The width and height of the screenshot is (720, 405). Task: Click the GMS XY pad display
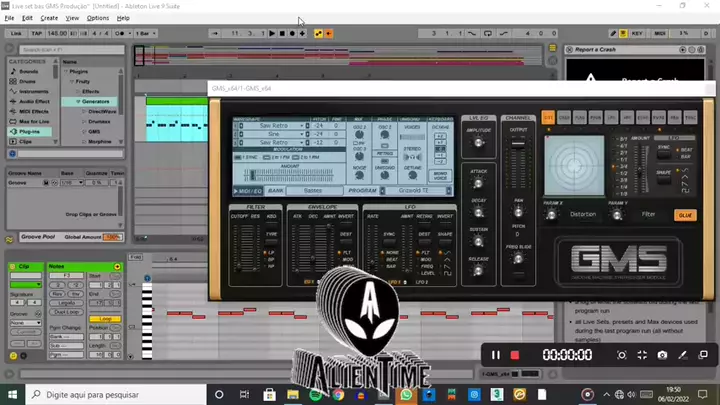[x=574, y=166]
